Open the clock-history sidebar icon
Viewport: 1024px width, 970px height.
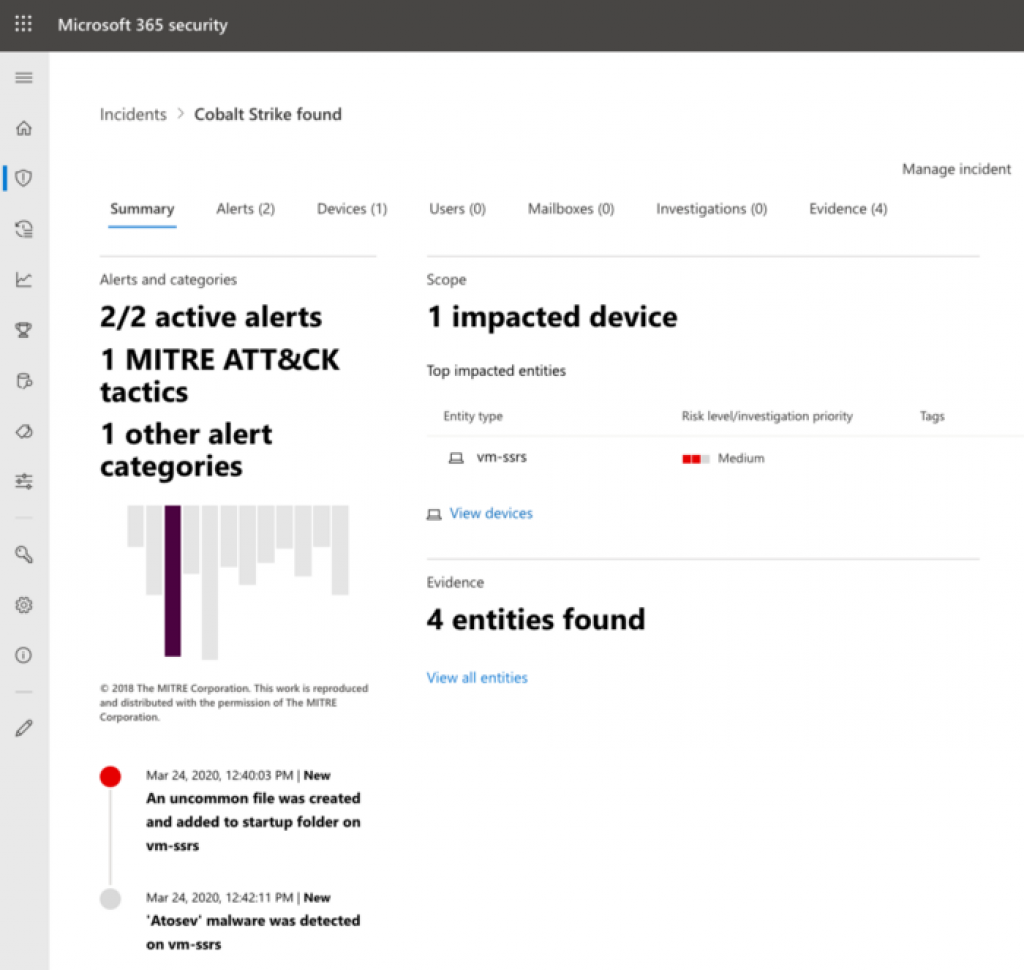pos(24,229)
